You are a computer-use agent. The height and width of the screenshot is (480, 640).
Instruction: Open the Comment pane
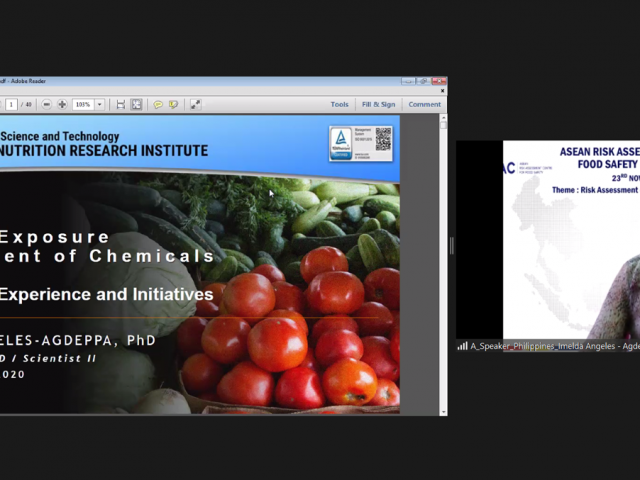pyautogui.click(x=424, y=104)
